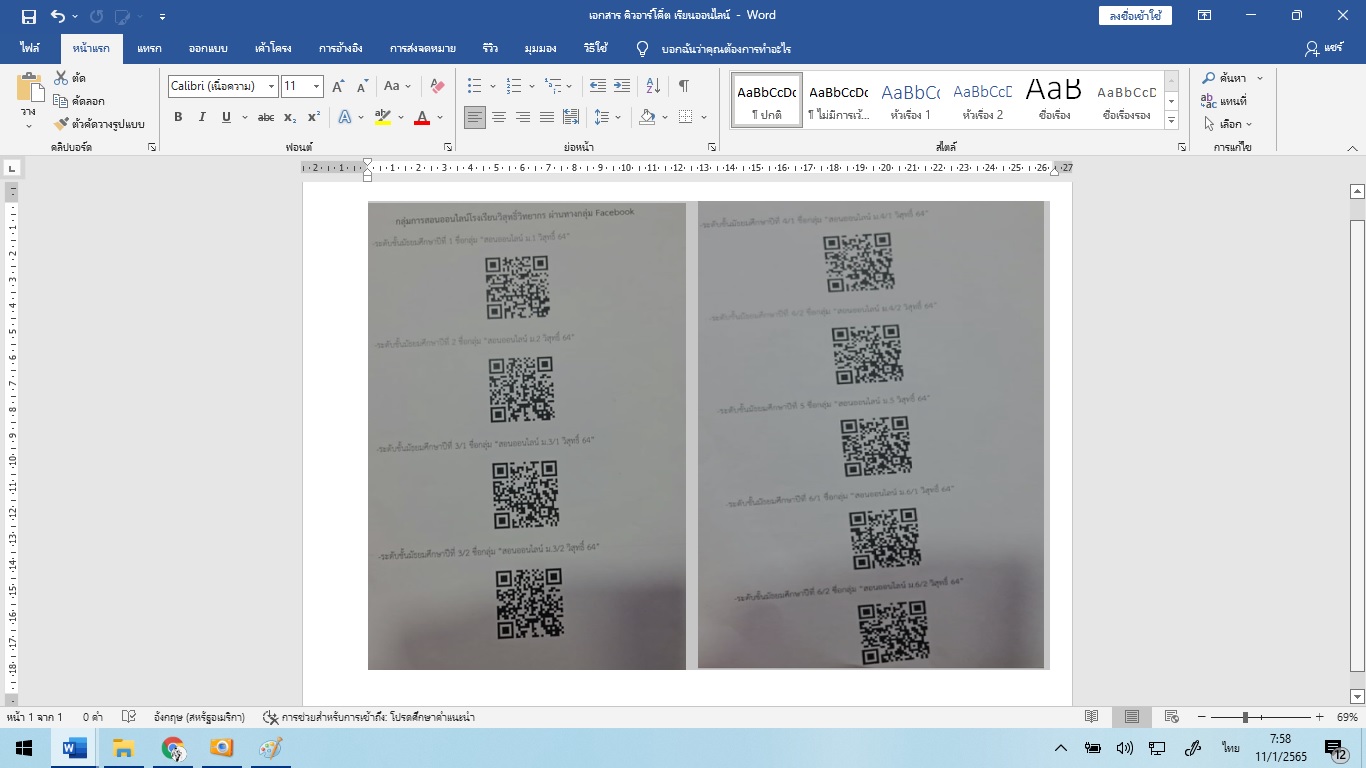Switch to Web Layout view in status bar

point(1171,717)
